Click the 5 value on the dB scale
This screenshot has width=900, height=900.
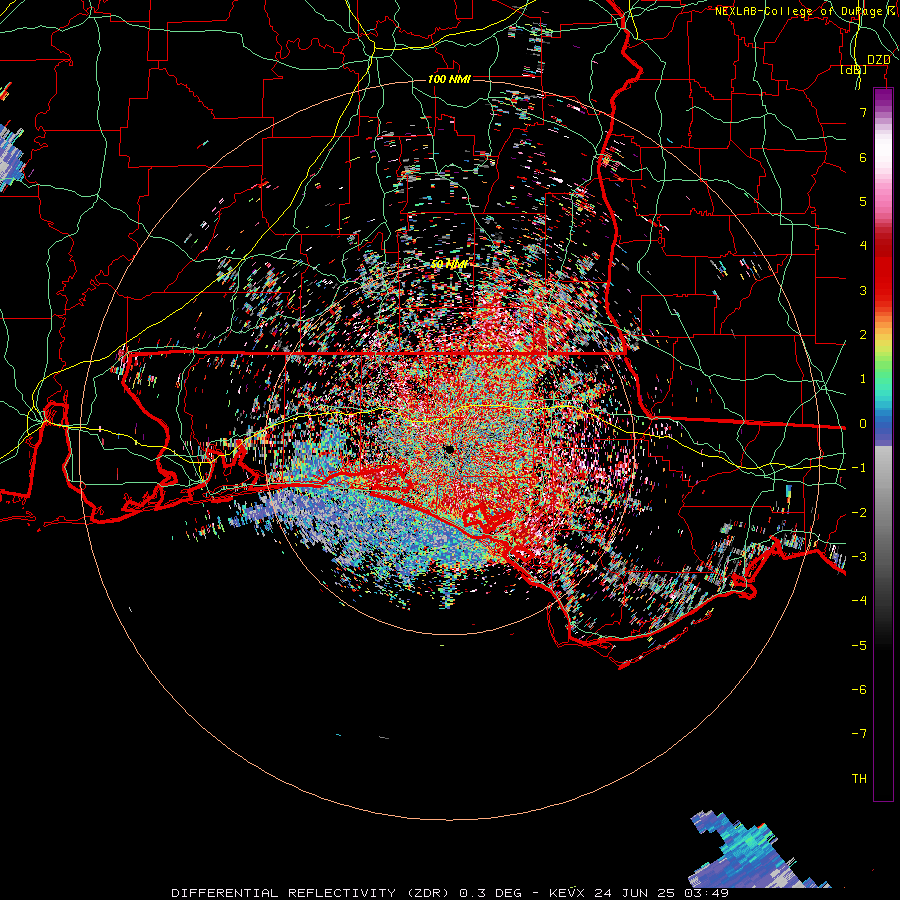[x=863, y=201]
